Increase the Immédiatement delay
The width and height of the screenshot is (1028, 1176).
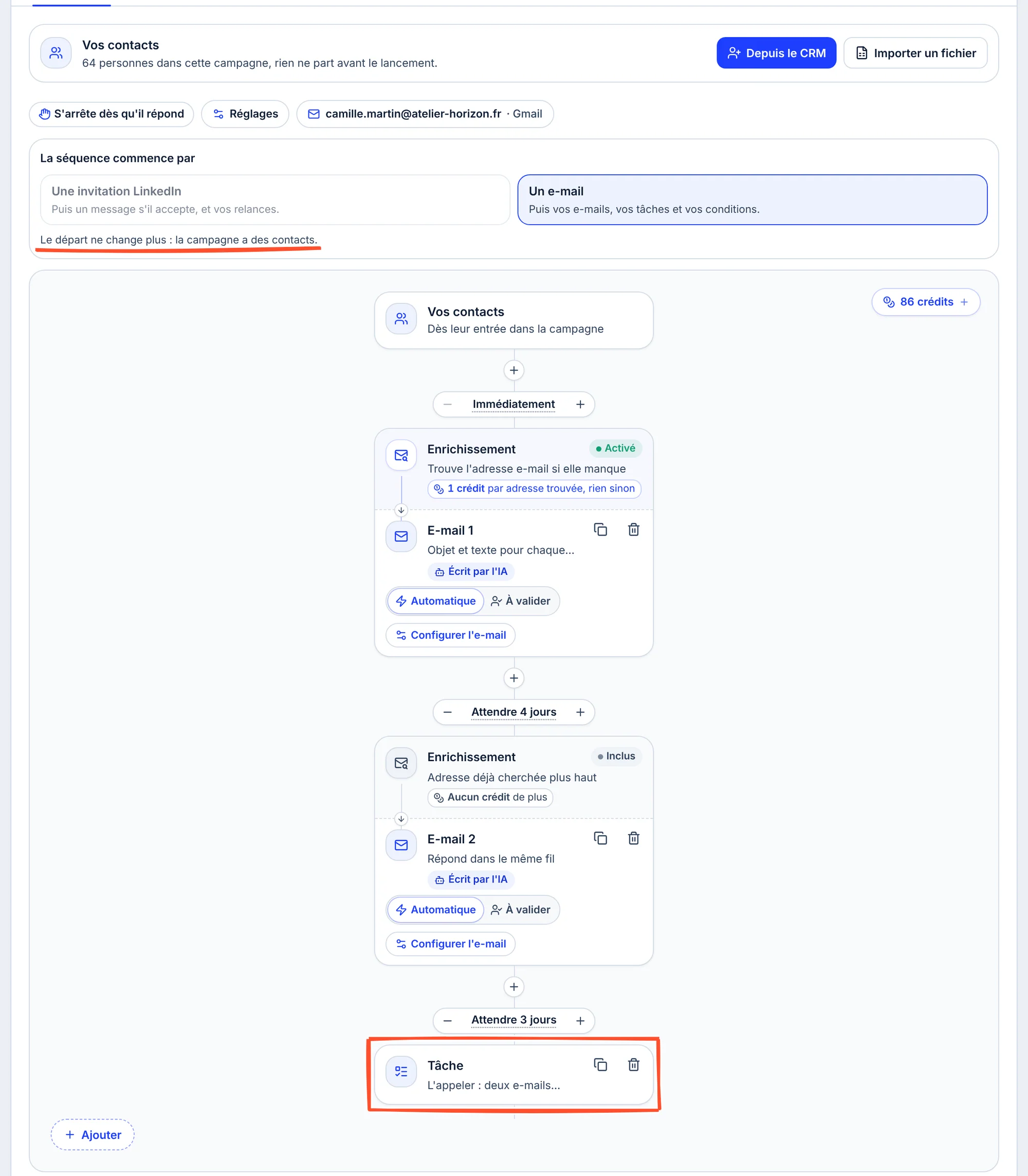[x=580, y=405]
